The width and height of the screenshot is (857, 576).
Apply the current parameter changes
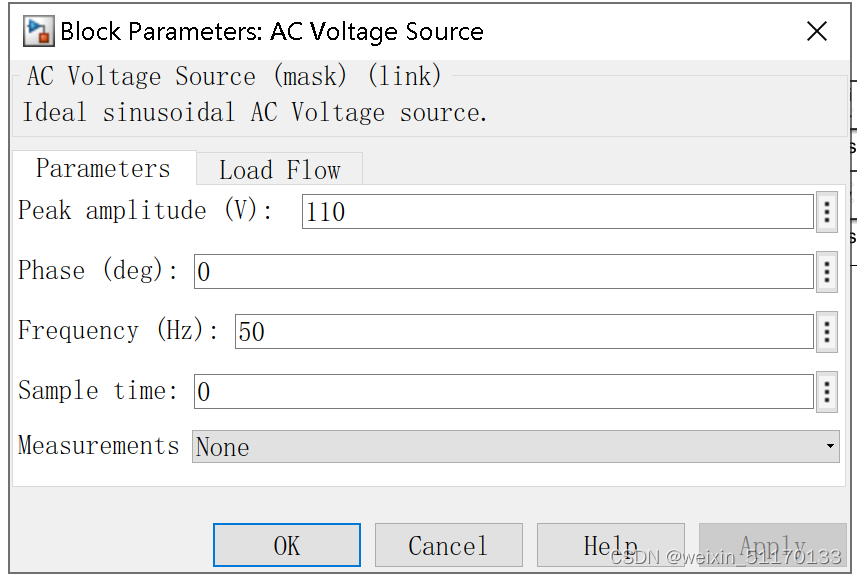tap(771, 545)
